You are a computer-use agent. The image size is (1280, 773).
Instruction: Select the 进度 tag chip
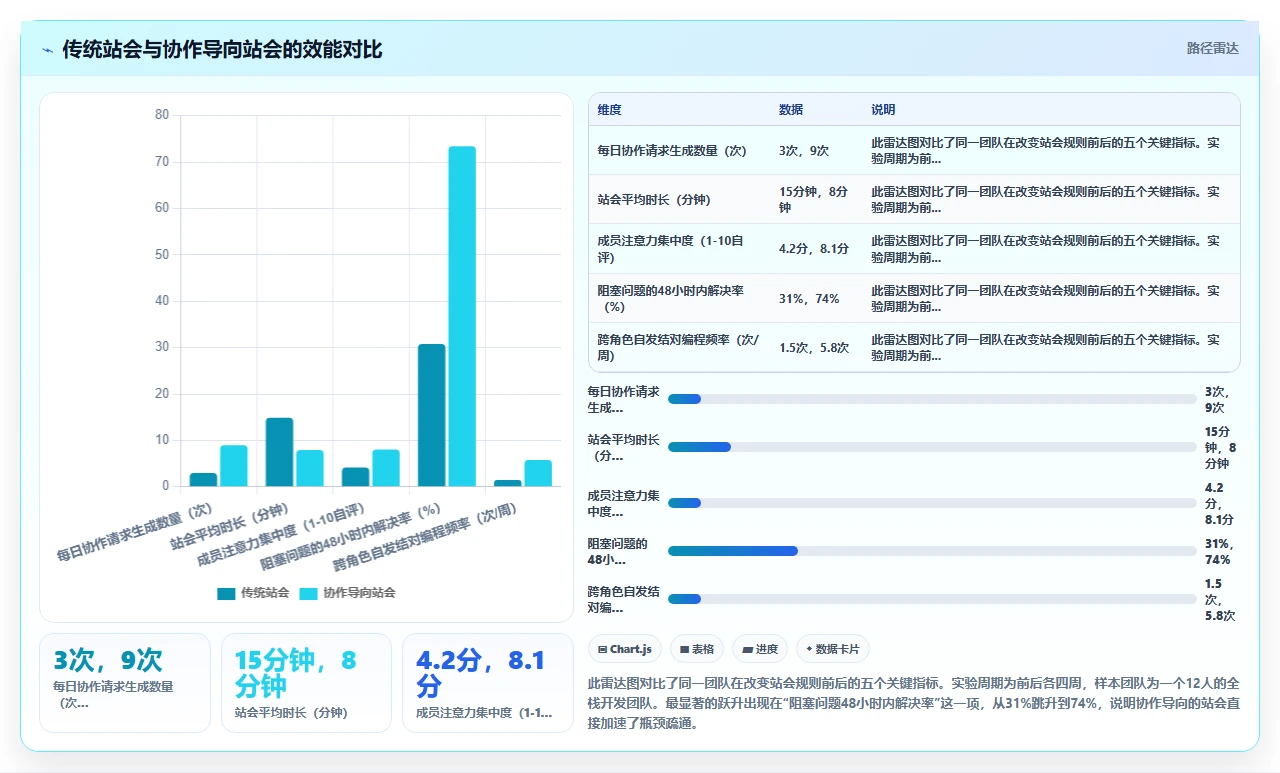(760, 649)
